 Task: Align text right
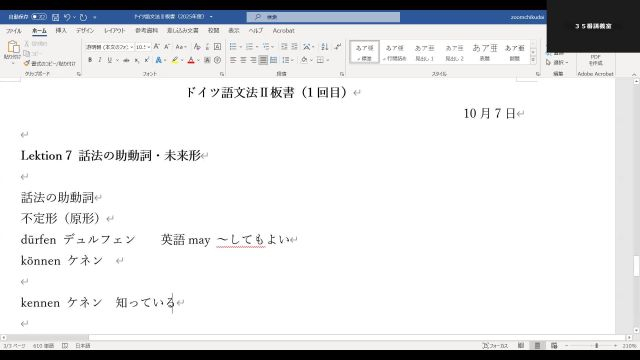tap(253, 60)
